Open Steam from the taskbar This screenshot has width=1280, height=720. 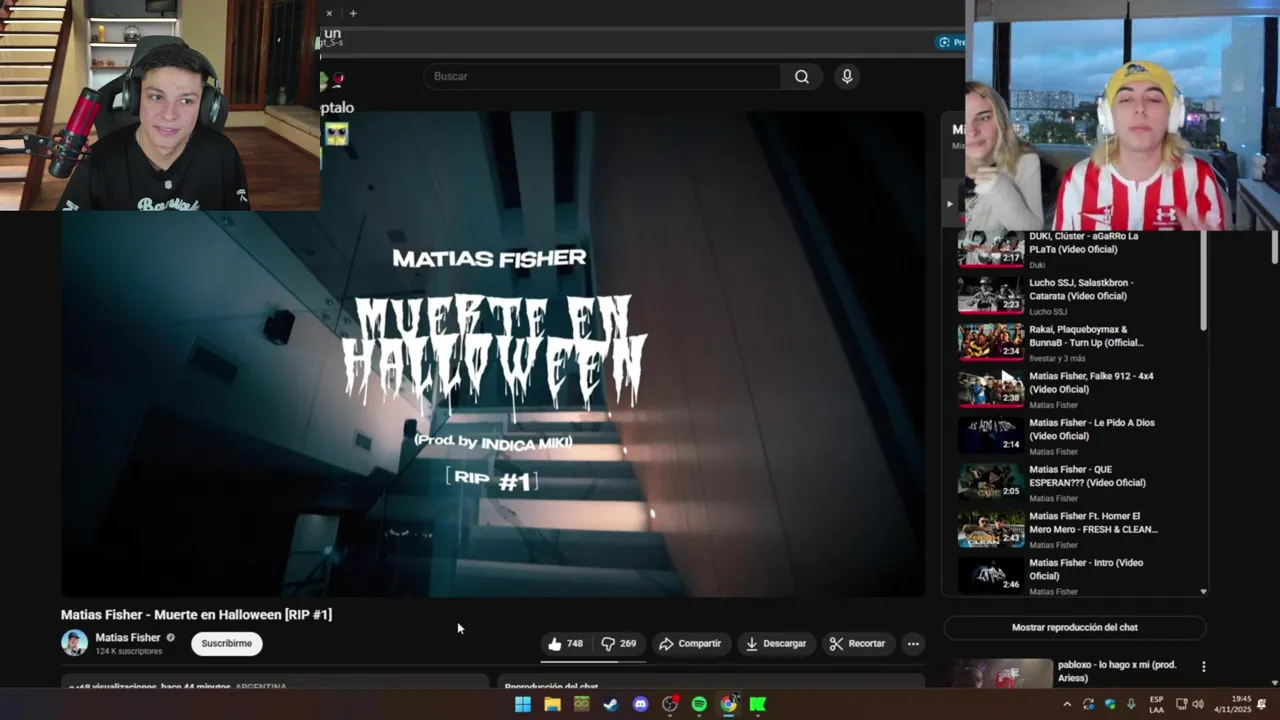(x=611, y=704)
